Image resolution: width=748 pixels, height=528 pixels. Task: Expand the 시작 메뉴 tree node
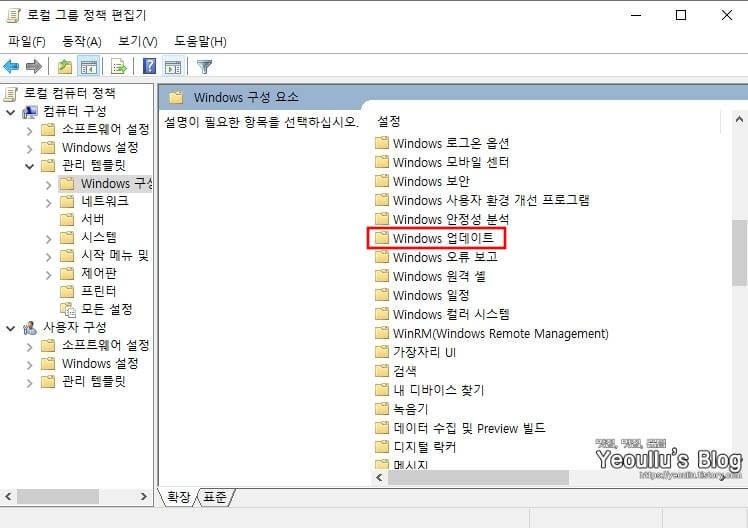(x=48, y=256)
